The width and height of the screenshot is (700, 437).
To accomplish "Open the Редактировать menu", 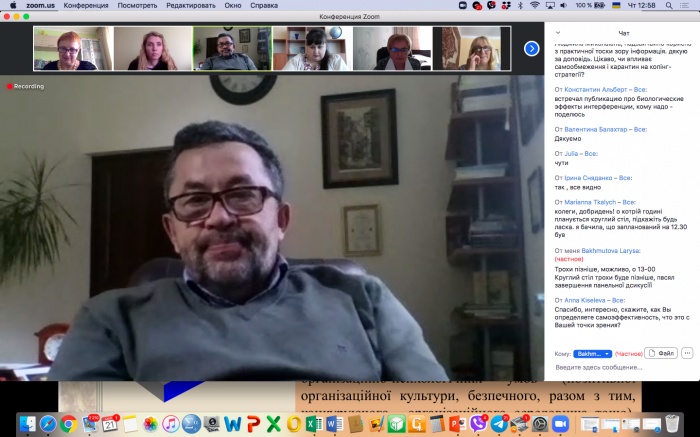I will point(191,5).
